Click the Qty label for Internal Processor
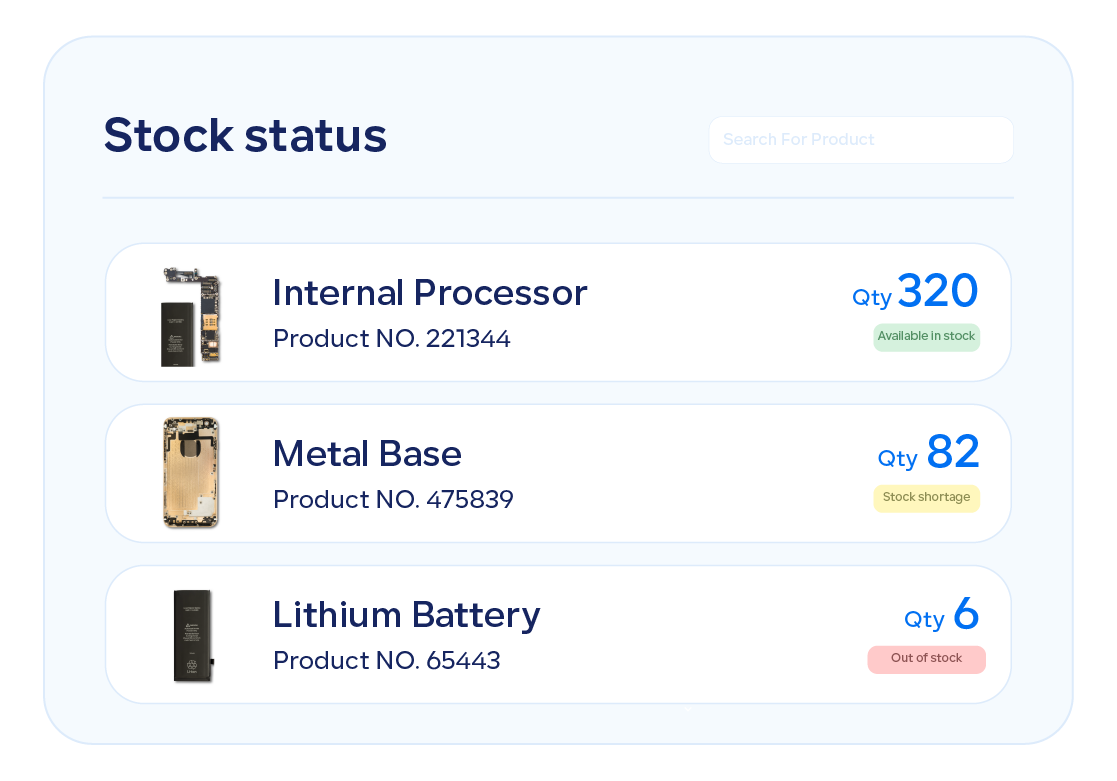 [x=871, y=297]
